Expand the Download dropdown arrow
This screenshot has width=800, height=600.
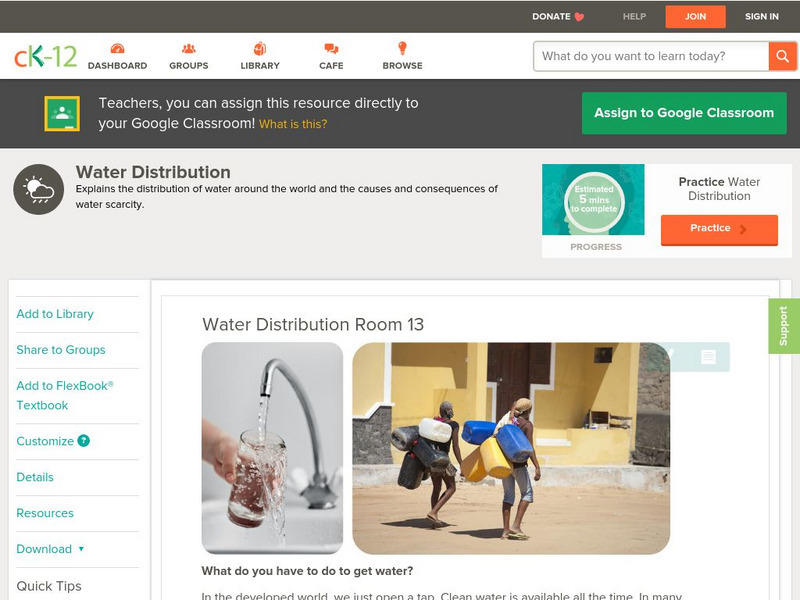point(81,549)
